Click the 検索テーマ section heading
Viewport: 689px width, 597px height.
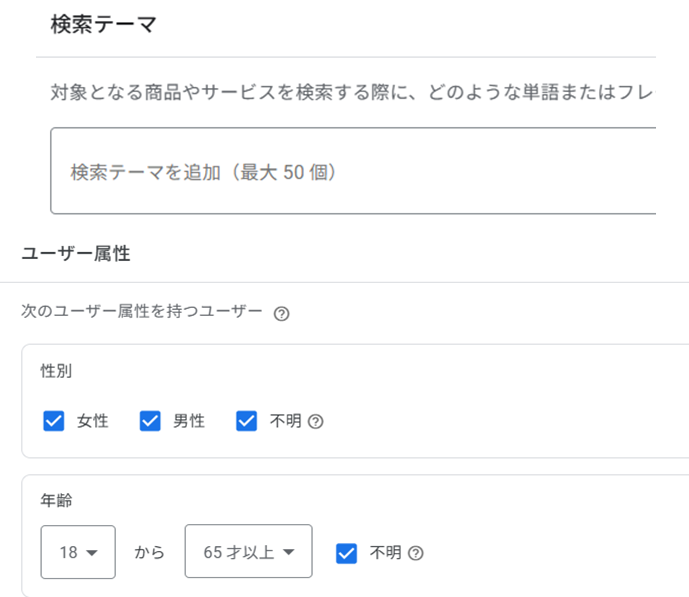point(103,25)
